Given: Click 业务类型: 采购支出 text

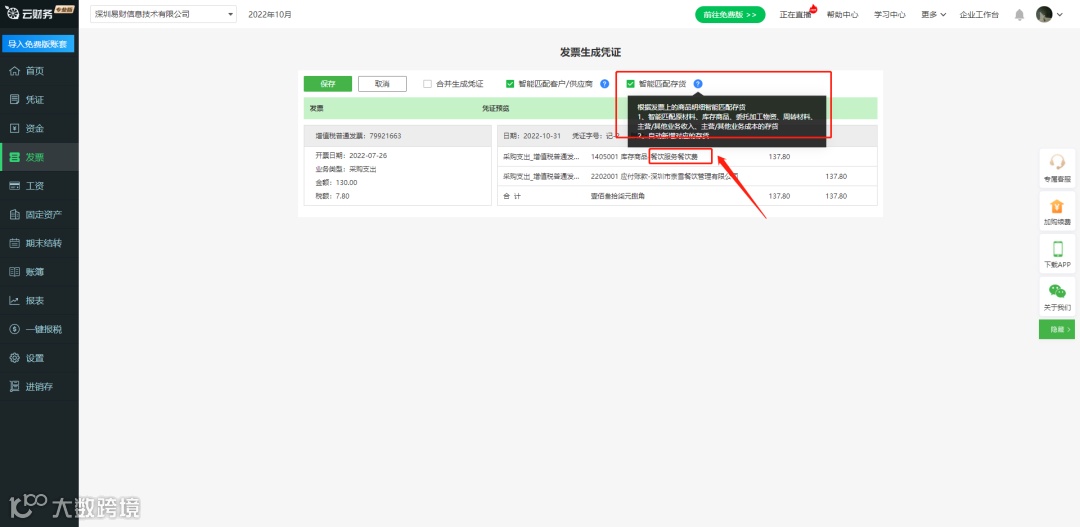Looking at the screenshot, I should (346, 169).
